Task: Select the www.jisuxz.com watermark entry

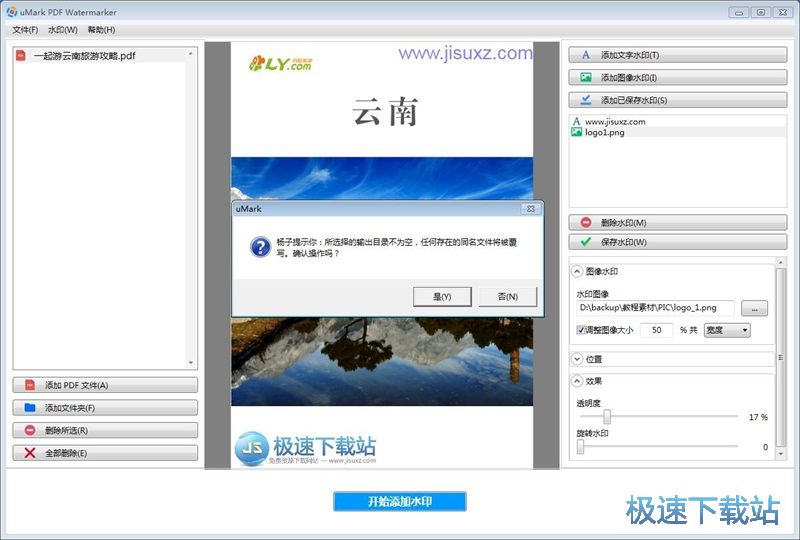Action: [x=678, y=121]
